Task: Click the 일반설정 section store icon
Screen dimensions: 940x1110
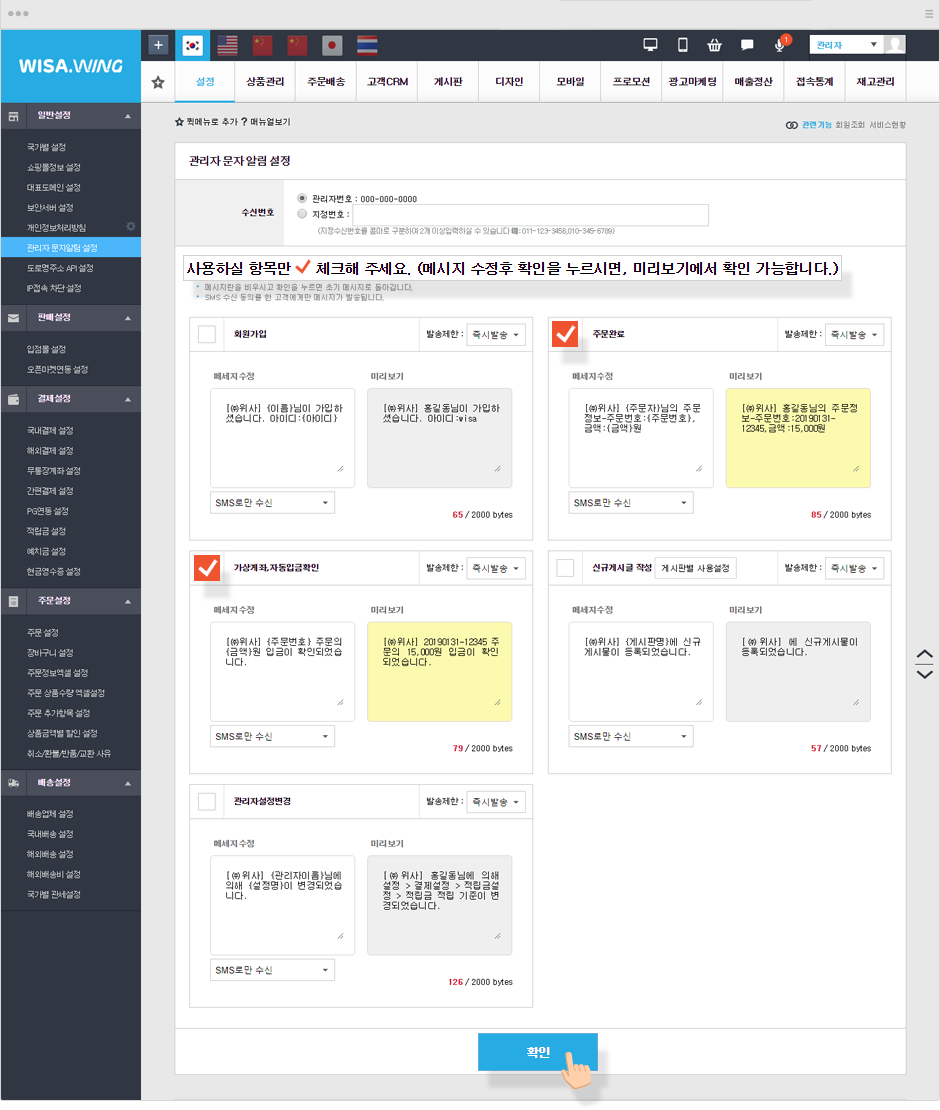Action: [x=13, y=116]
